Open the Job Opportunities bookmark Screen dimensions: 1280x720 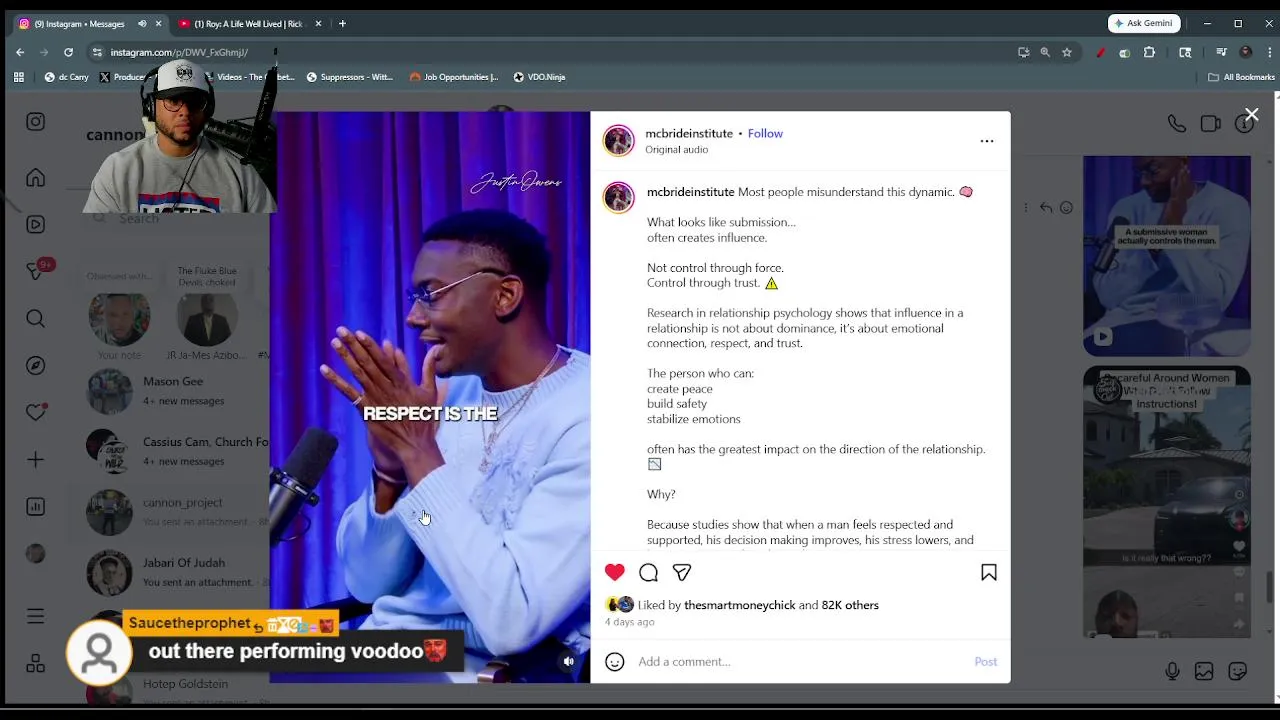tap(453, 77)
